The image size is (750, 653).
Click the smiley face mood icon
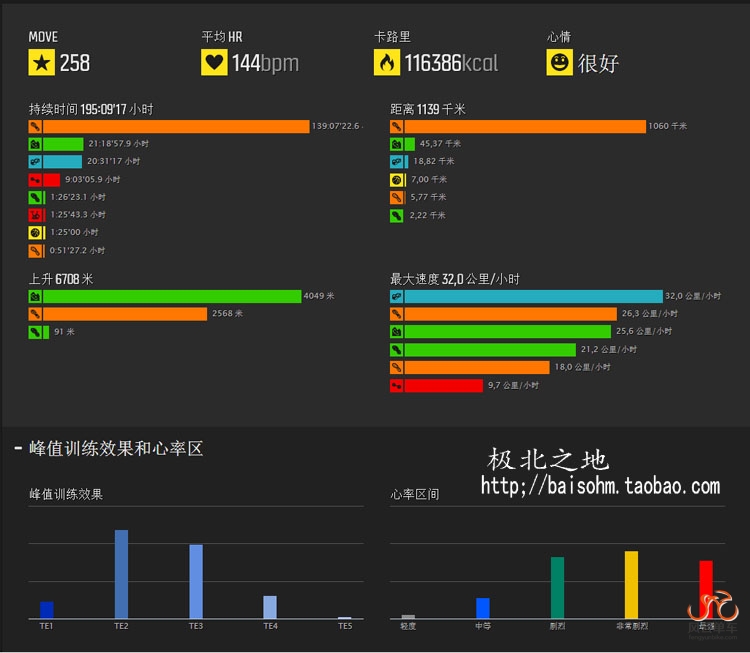coord(560,63)
